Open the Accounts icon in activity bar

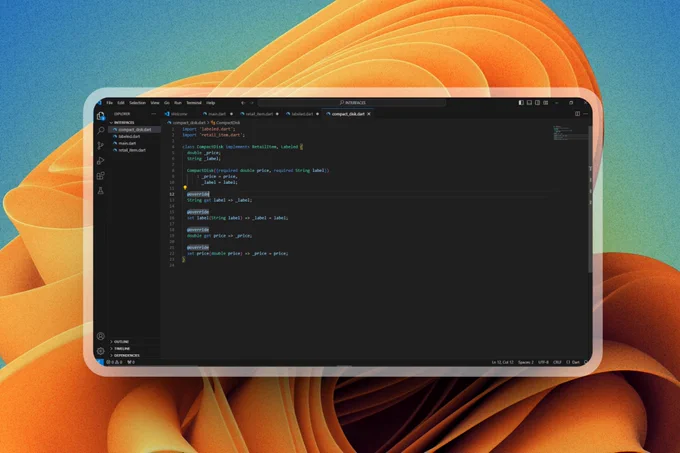tap(101, 336)
